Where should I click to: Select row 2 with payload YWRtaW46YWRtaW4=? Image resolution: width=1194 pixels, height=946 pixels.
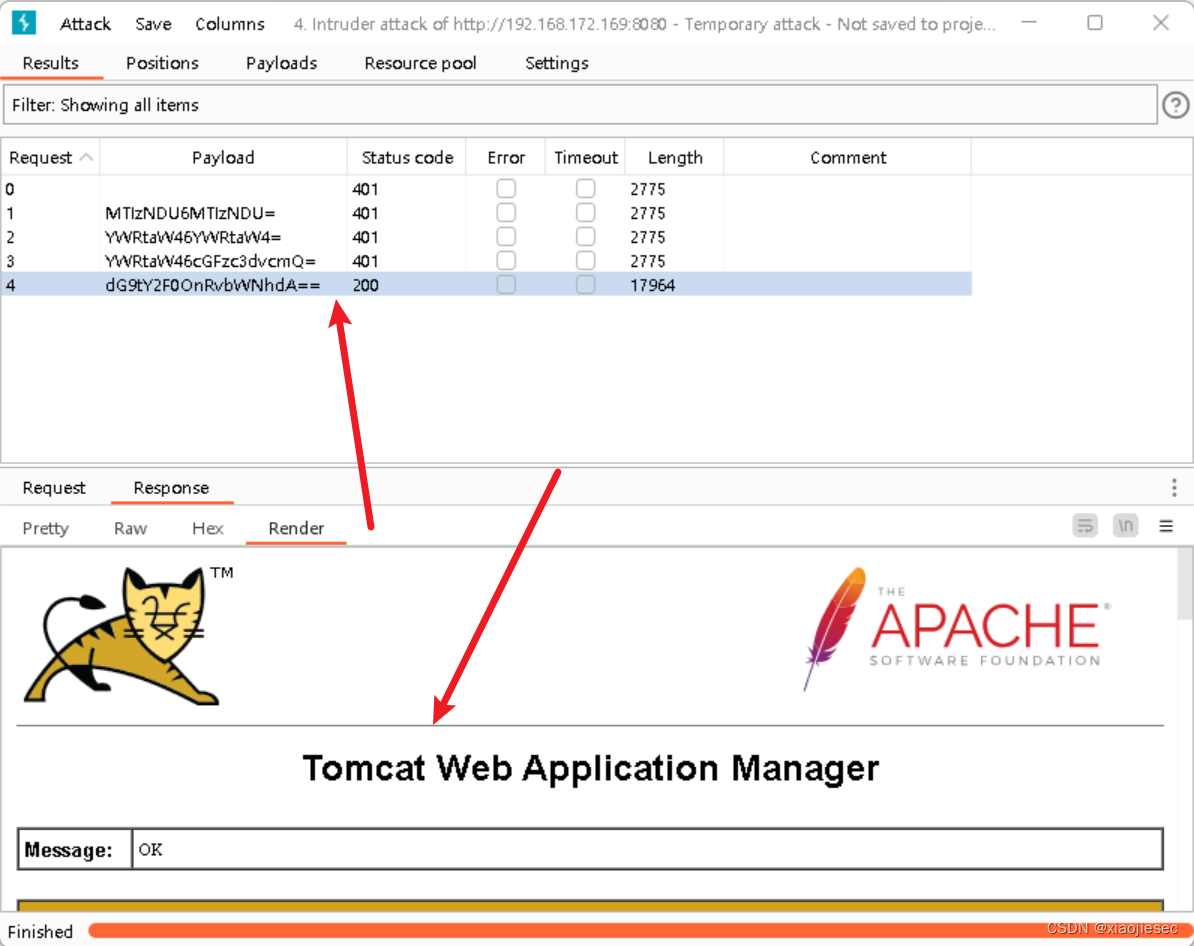point(220,236)
